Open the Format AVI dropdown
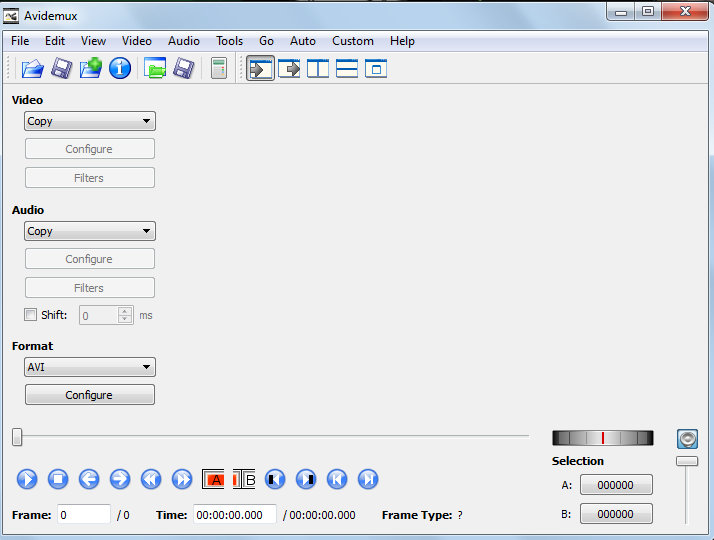The image size is (714, 540). [90, 367]
